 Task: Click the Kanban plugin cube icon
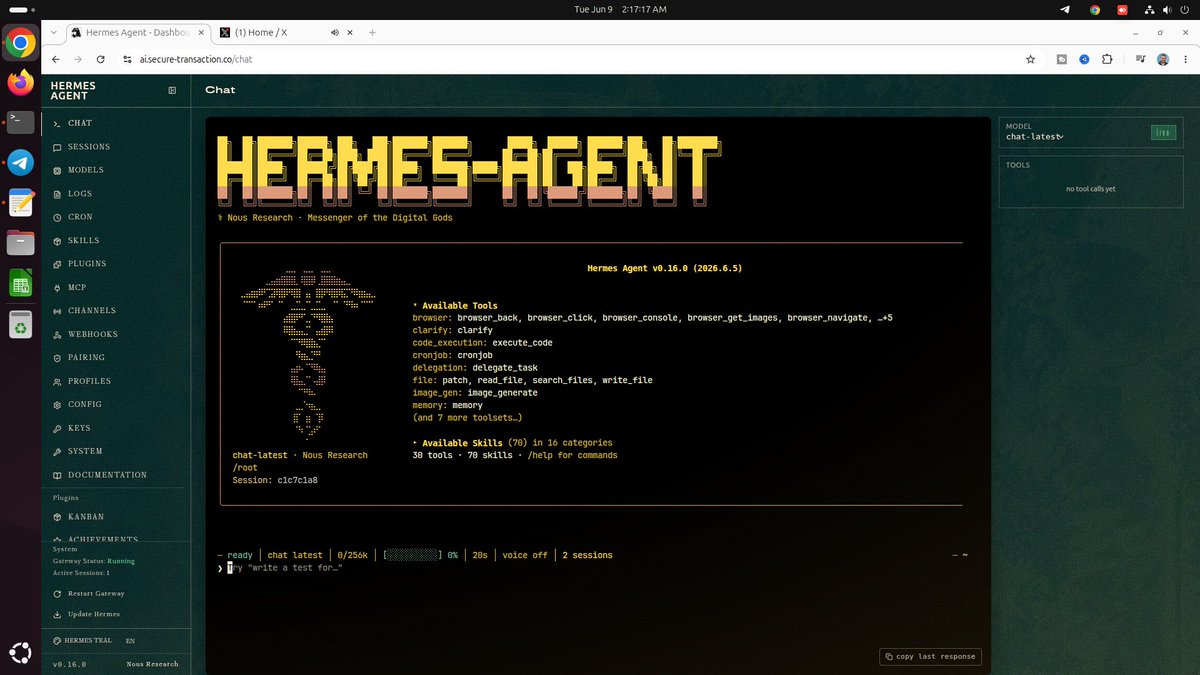point(57,517)
